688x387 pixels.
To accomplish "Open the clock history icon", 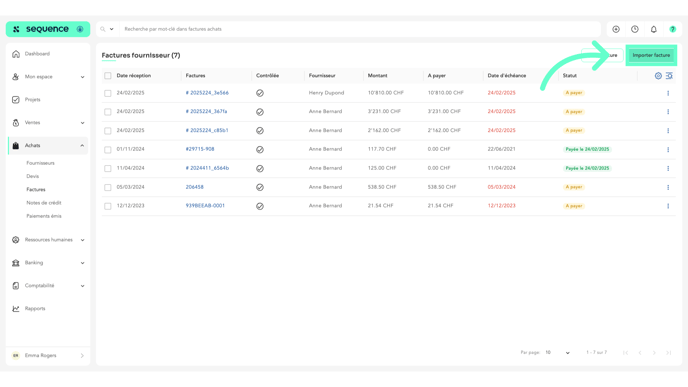I will point(635,29).
